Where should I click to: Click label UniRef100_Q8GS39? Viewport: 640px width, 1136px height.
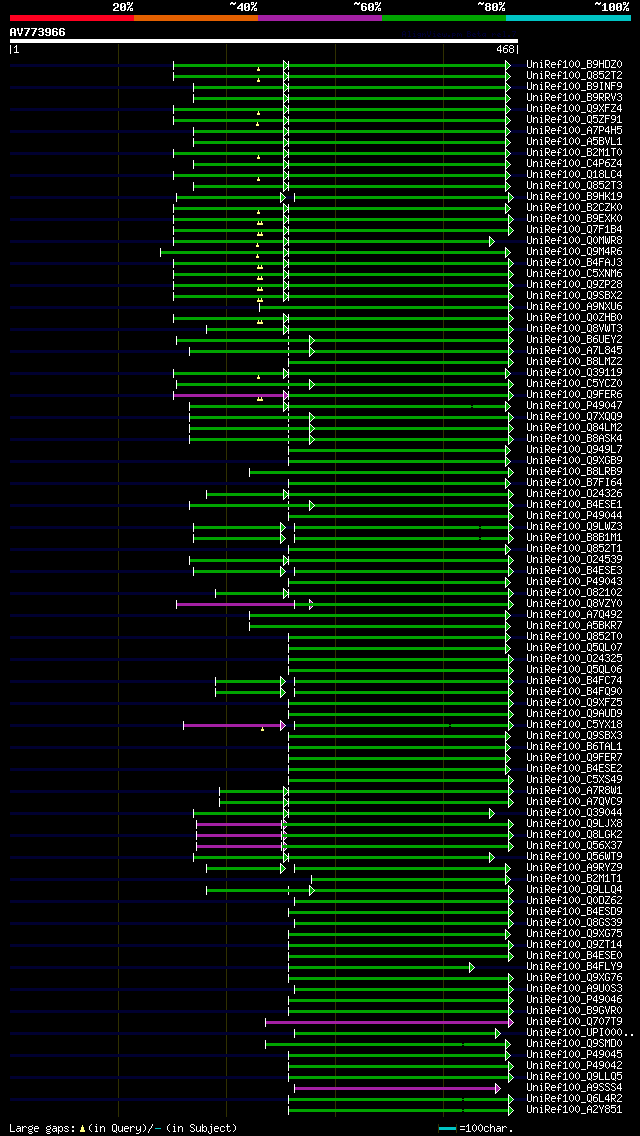574,923
